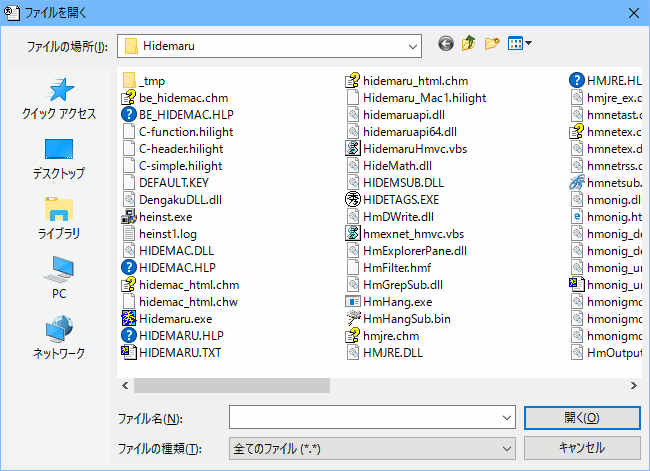Click the Cancel (キャンセル) button

pyautogui.click(x=582, y=448)
